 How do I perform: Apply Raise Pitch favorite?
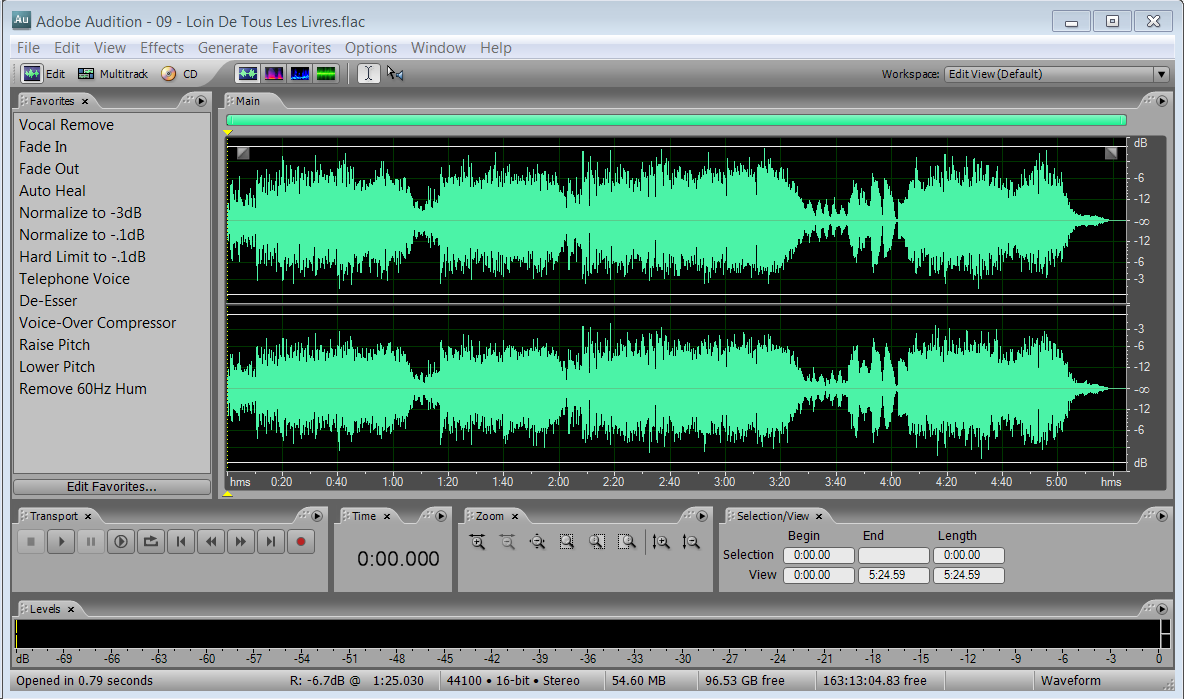tap(54, 344)
